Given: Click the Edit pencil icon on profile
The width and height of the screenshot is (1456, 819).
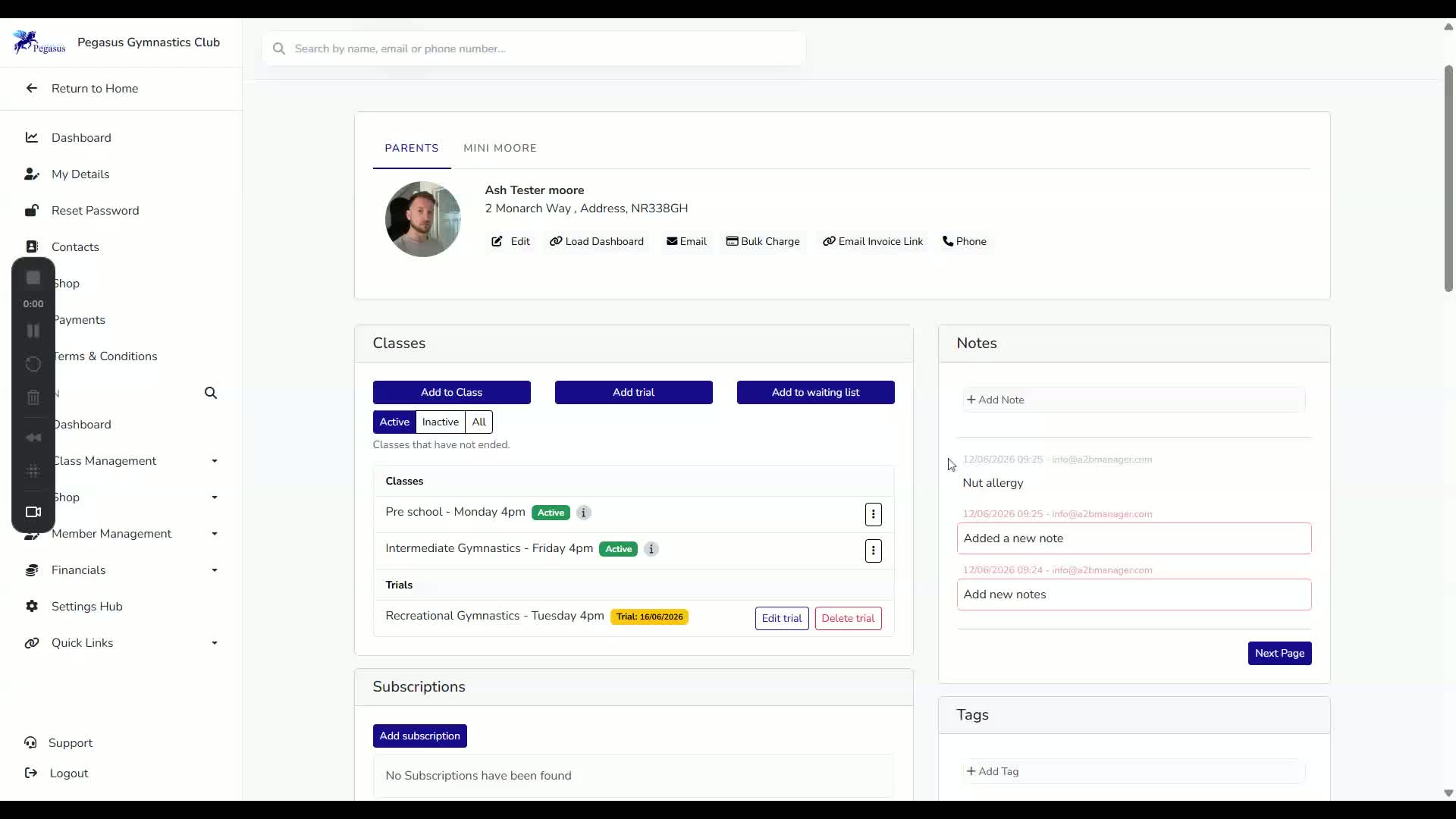Looking at the screenshot, I should coord(497,241).
